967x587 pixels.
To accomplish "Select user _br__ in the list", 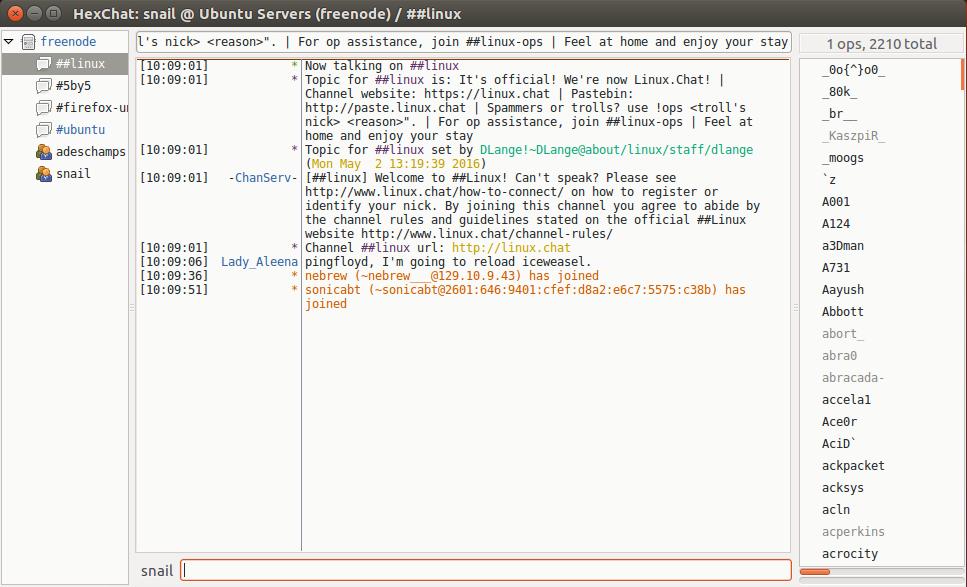I will point(839,114).
